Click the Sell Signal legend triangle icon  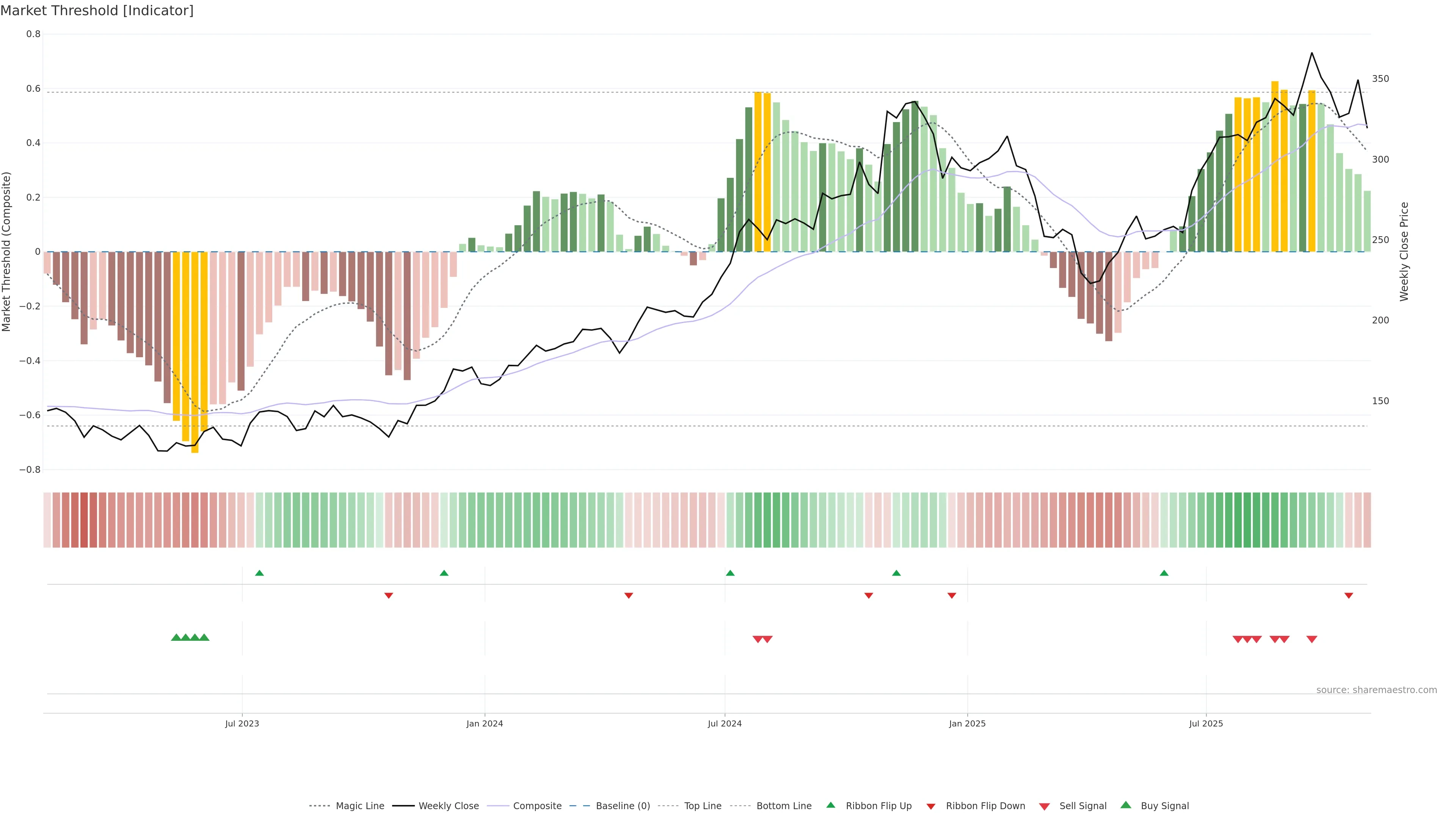point(1044,806)
